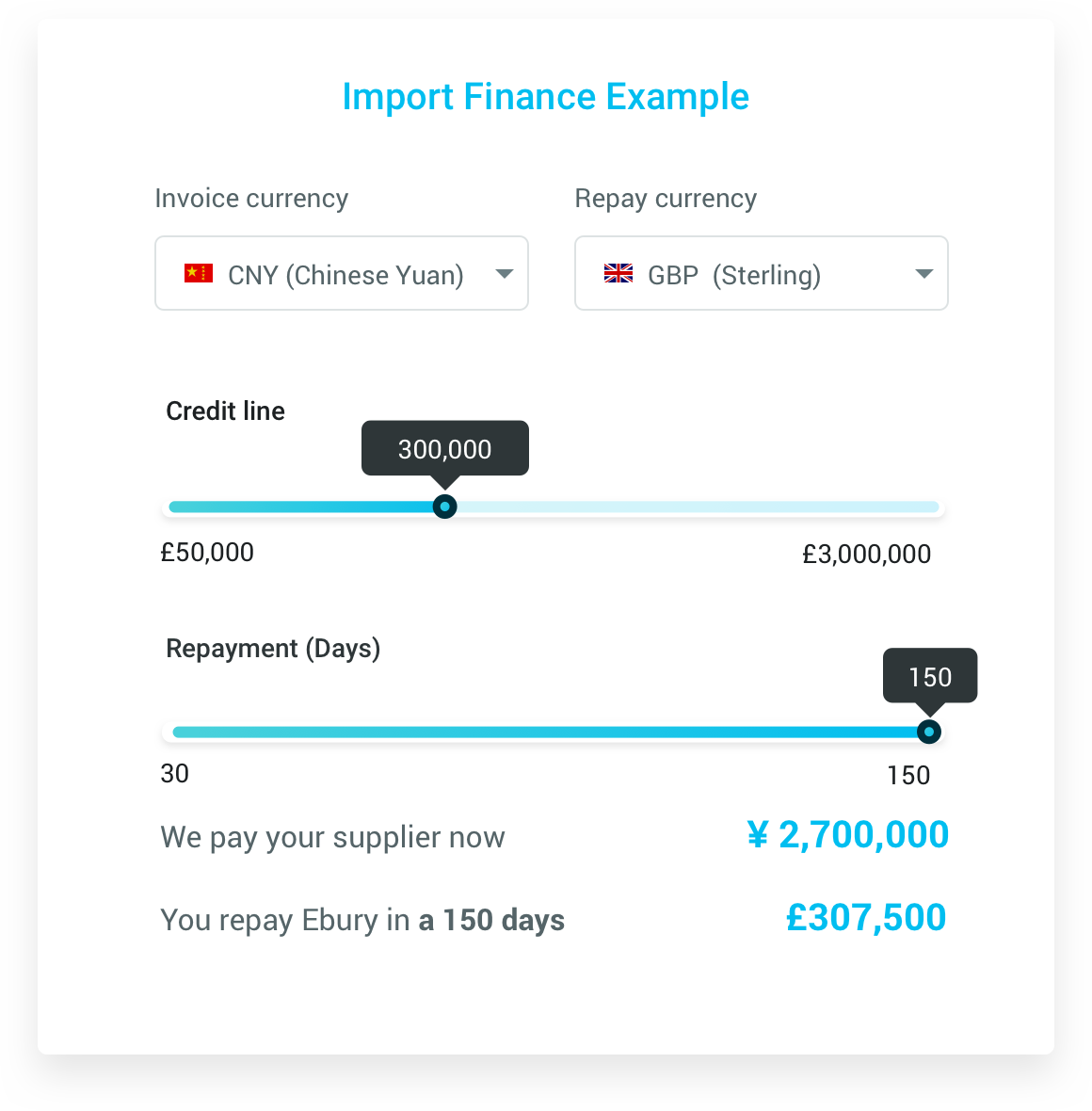The height and width of the screenshot is (1111, 1092).
Task: Click the Import Finance Example heading
Action: click(546, 97)
